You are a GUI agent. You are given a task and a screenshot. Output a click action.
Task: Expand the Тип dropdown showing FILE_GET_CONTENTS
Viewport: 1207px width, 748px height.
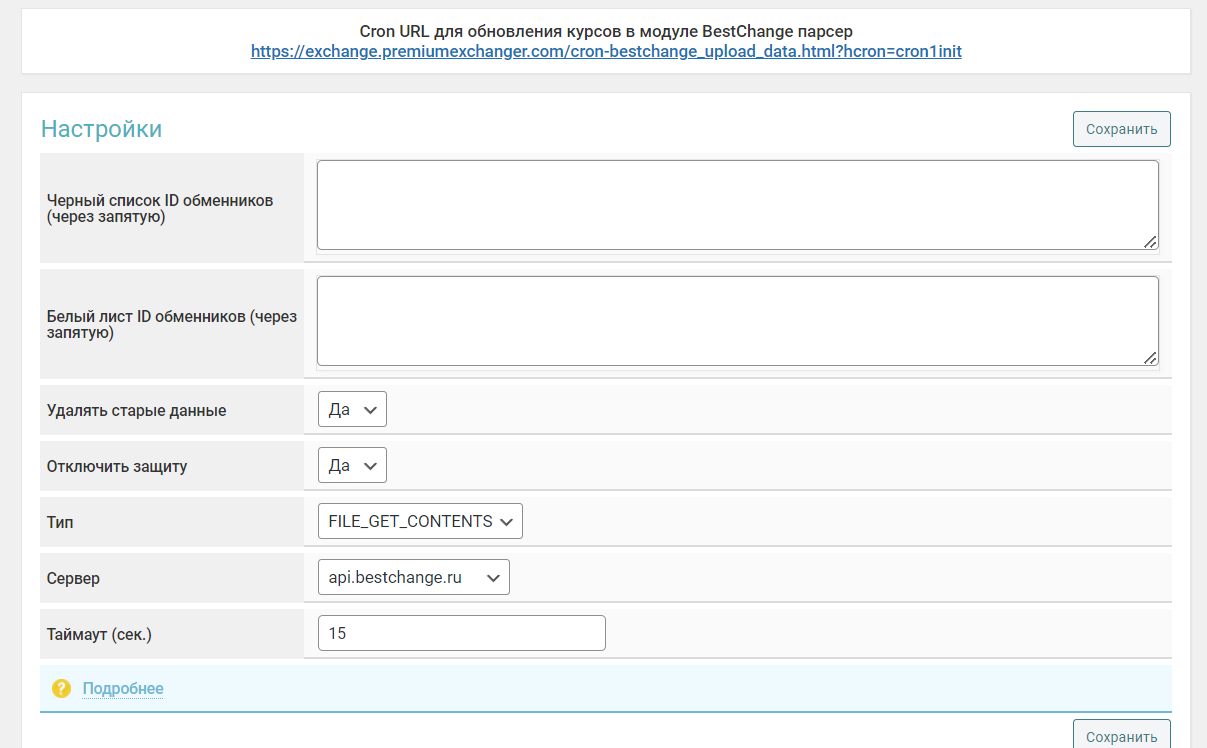[x=420, y=522]
